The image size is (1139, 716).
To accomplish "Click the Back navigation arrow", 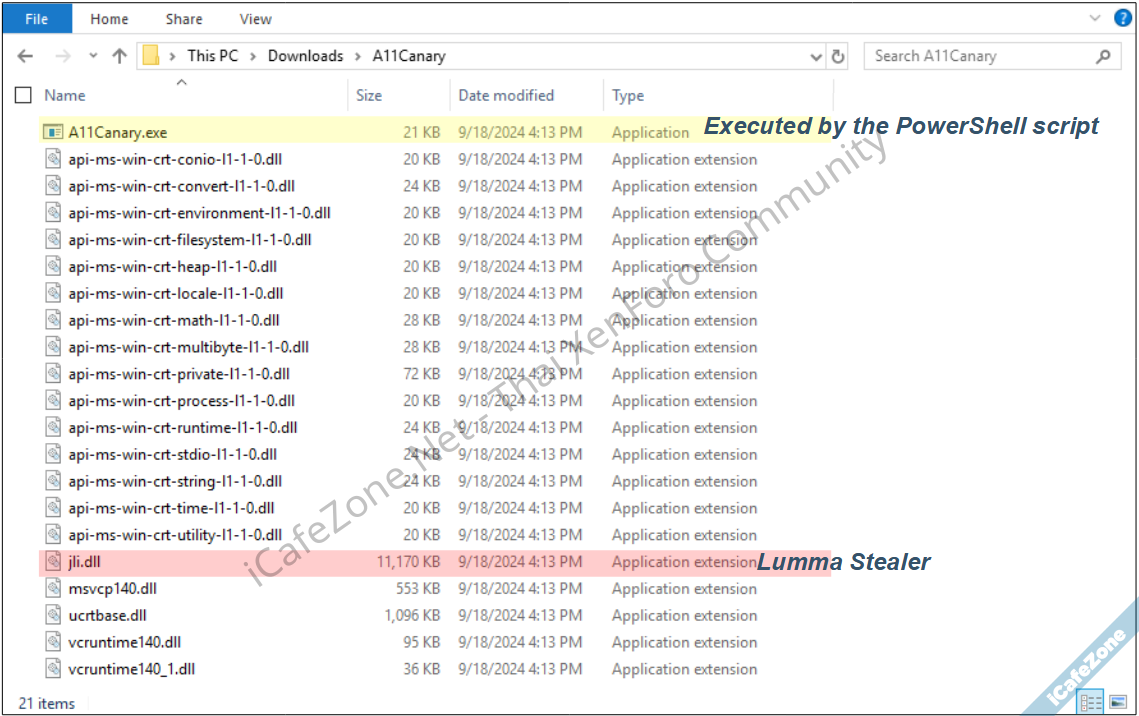I will click(x=26, y=57).
